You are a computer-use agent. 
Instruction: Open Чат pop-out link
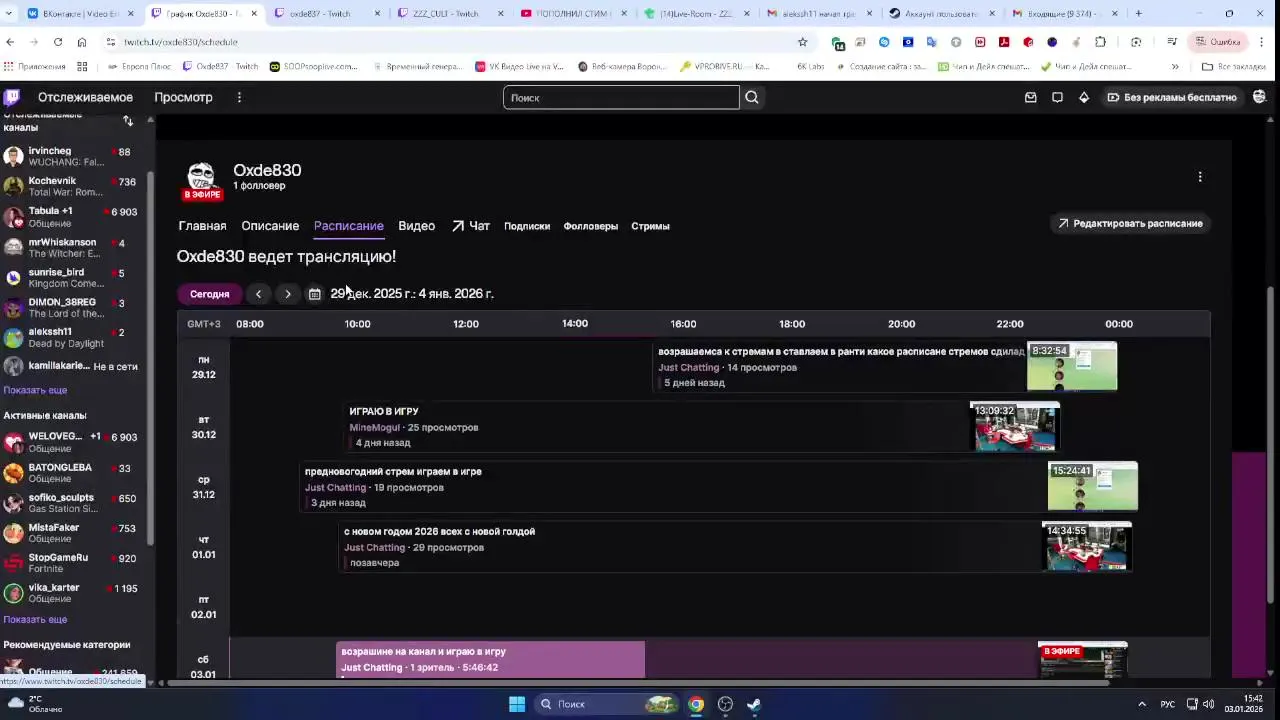(x=471, y=226)
